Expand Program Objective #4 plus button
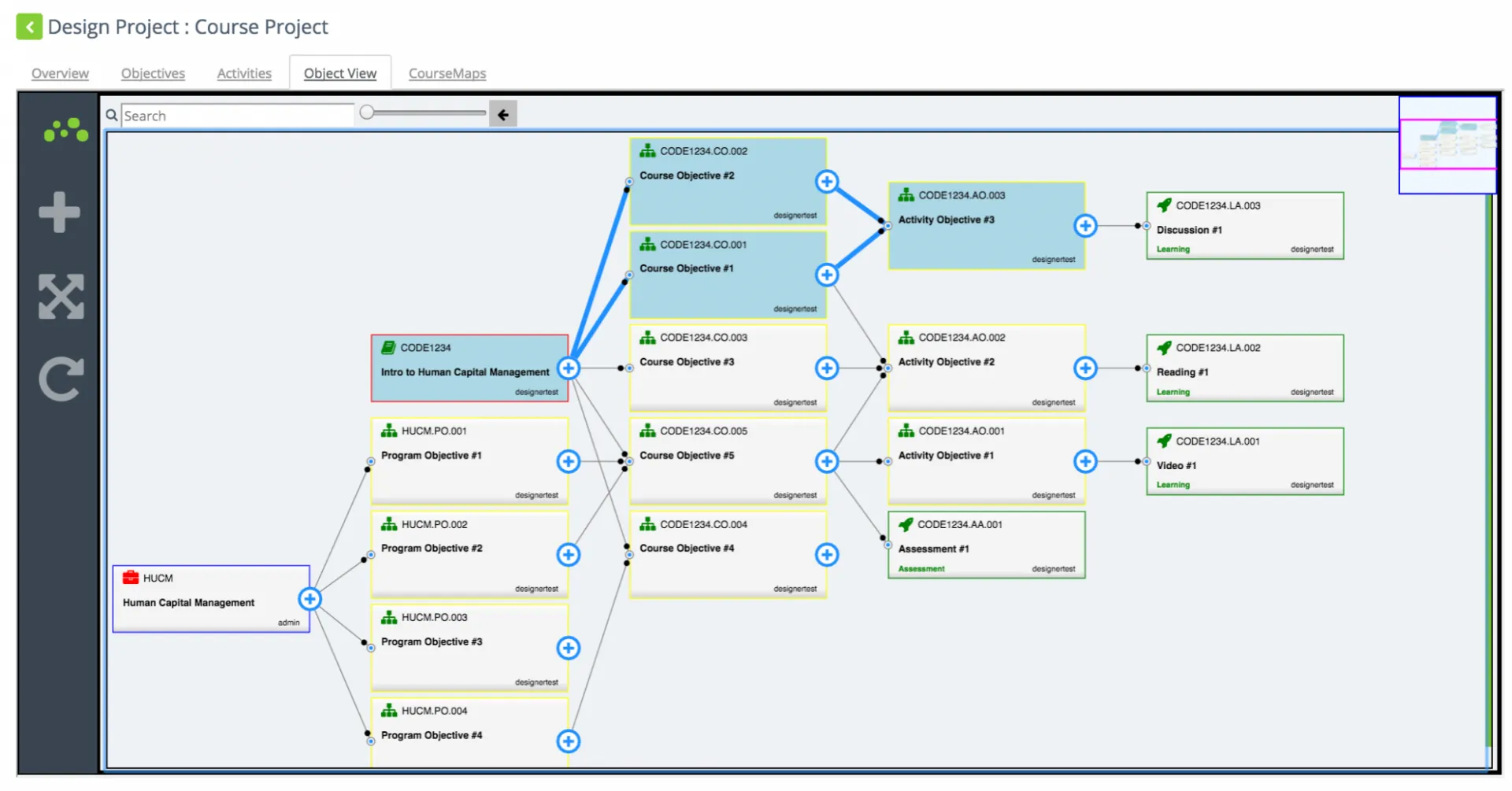1512x791 pixels. (569, 741)
